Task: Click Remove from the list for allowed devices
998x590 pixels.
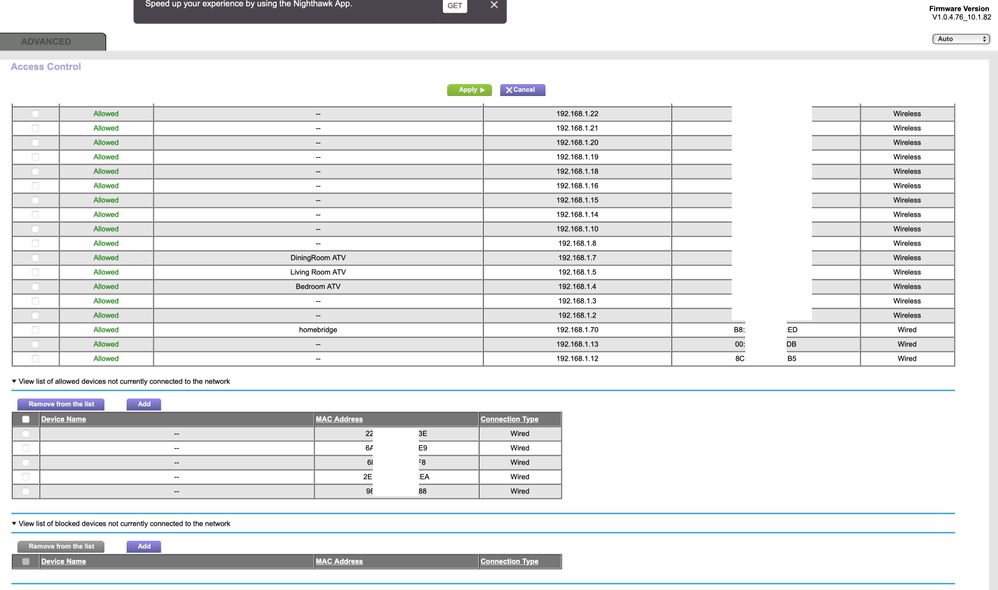Action: [x=61, y=404]
